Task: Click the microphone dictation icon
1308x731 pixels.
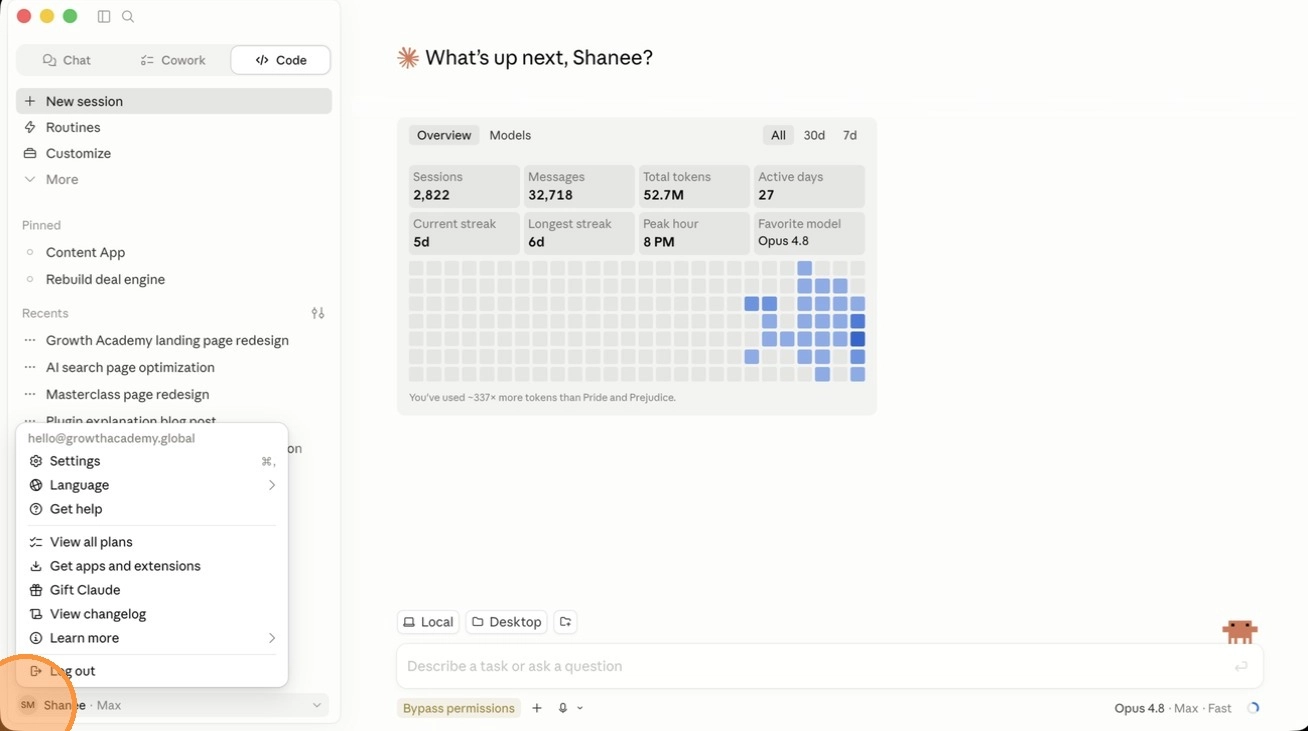Action: click(563, 708)
